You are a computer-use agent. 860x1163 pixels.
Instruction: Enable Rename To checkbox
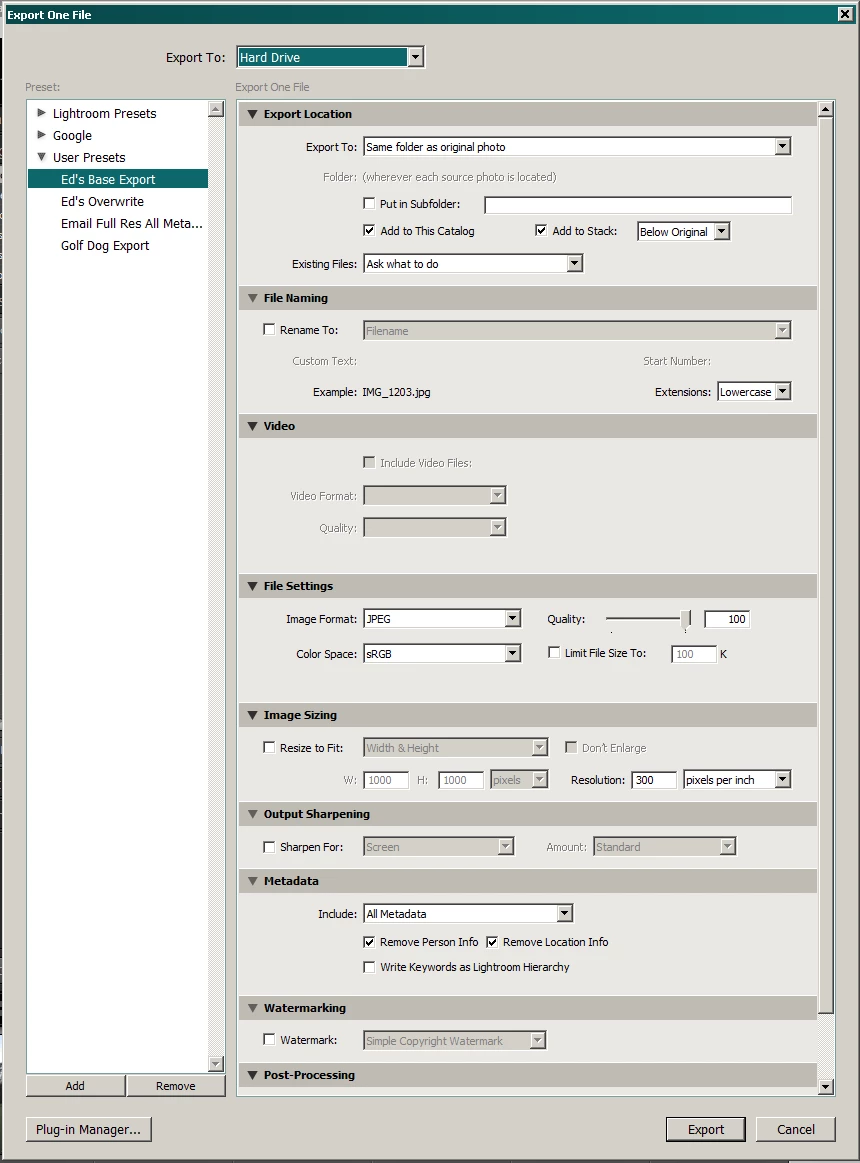pyautogui.click(x=269, y=329)
